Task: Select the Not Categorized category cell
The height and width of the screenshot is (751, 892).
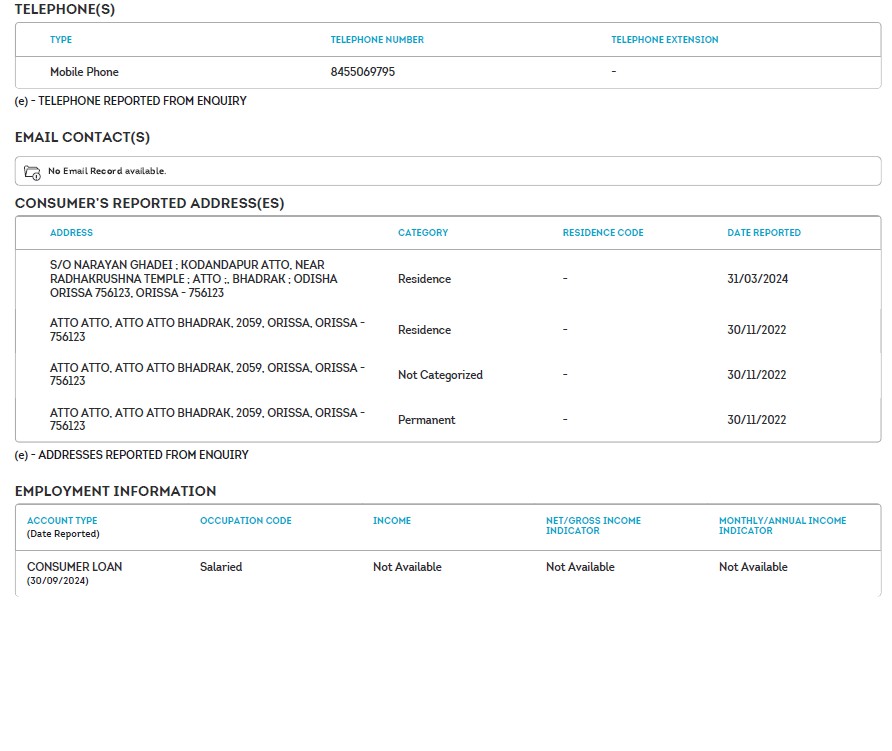Action: click(440, 375)
